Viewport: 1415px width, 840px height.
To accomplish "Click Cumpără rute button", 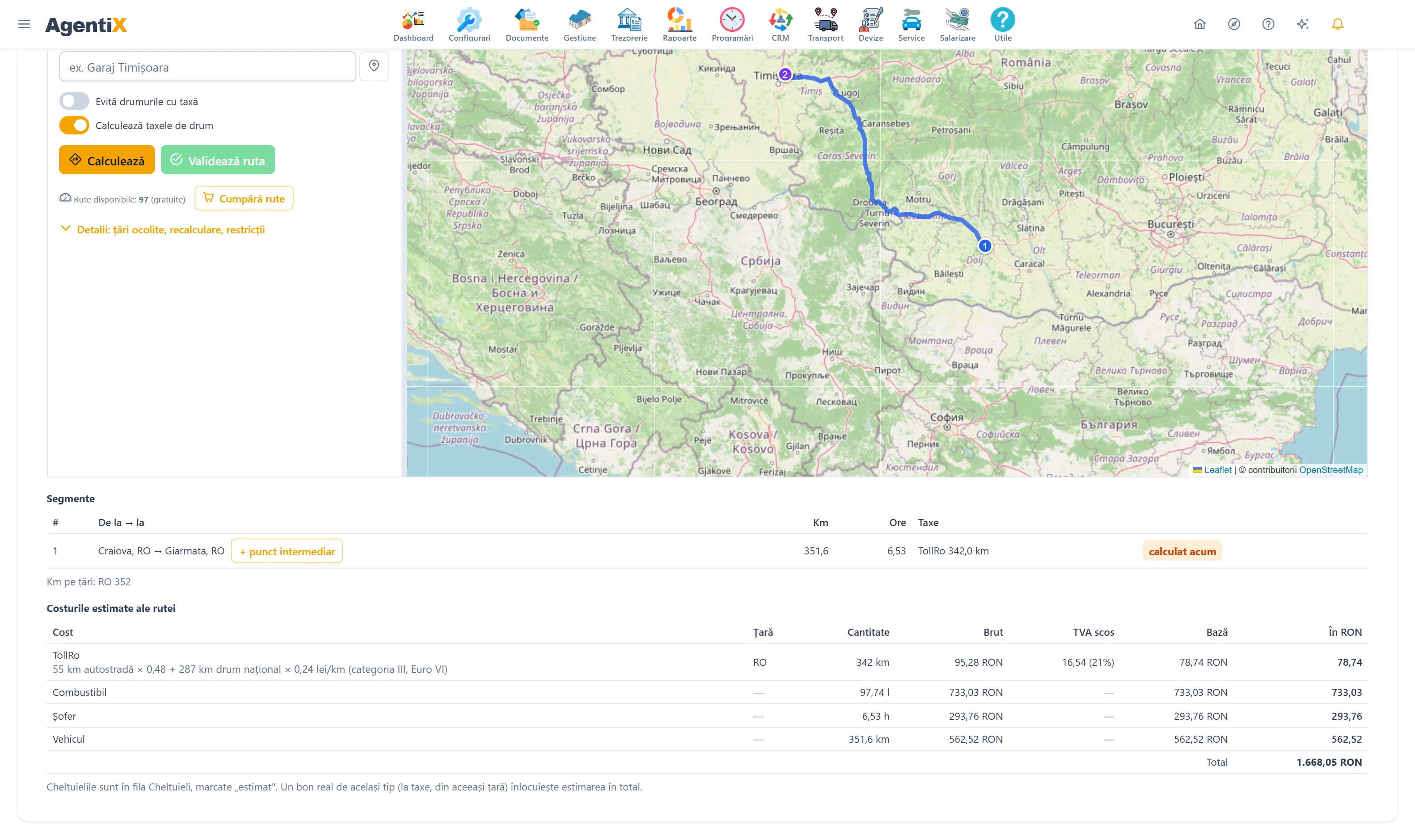I will click(x=243, y=198).
